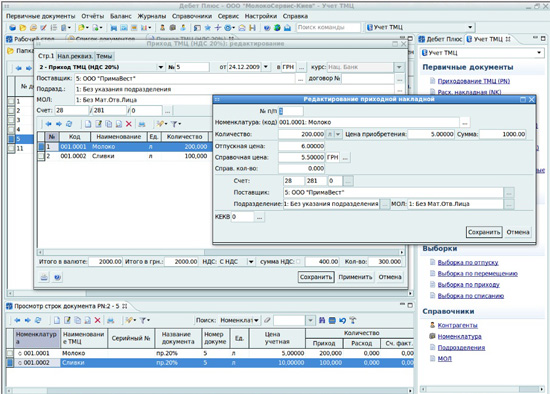
Task: Click globe icon in main toolbar
Action: coord(277,27)
